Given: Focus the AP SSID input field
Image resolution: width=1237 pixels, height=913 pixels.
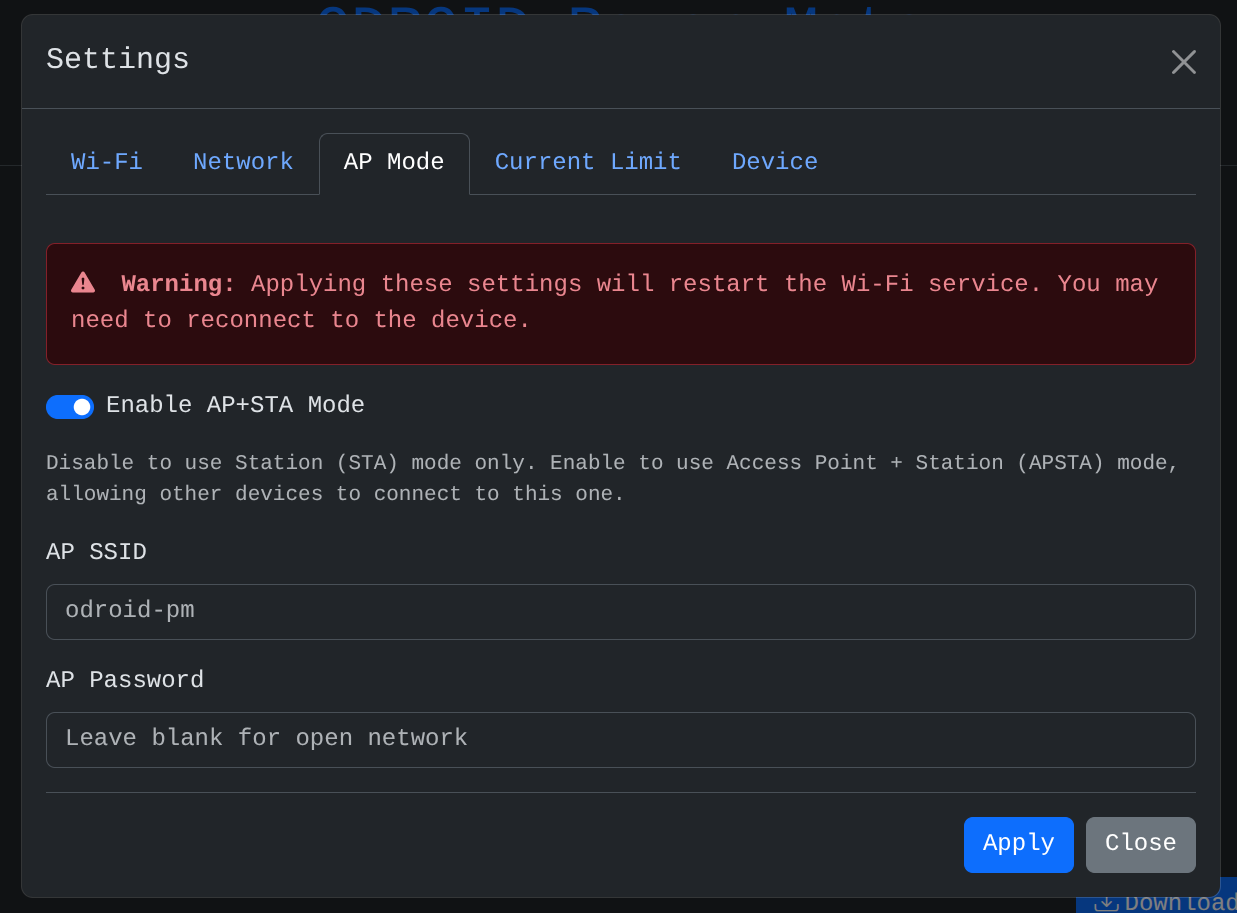Looking at the screenshot, I should (x=620, y=611).
